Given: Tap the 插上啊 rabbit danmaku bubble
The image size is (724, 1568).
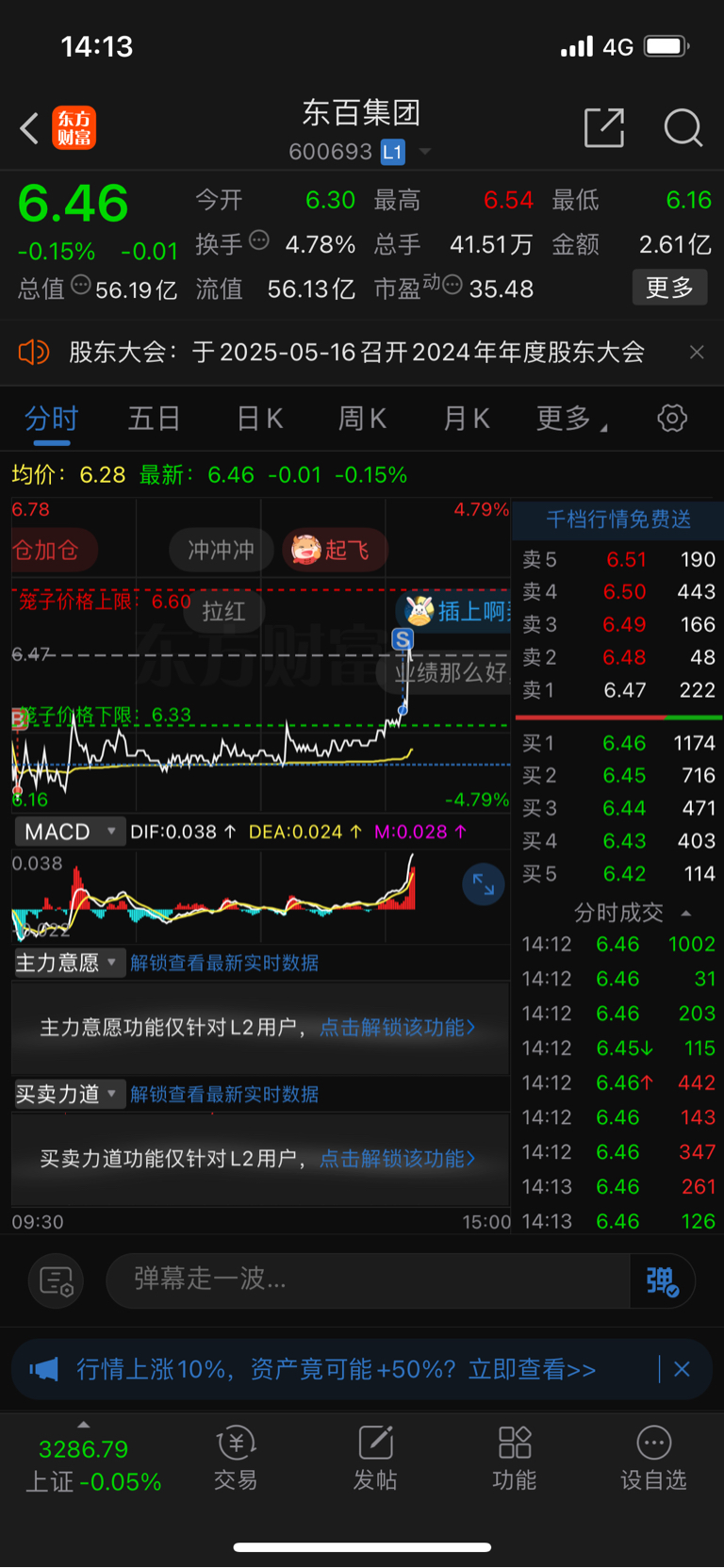Looking at the screenshot, I should [x=453, y=611].
